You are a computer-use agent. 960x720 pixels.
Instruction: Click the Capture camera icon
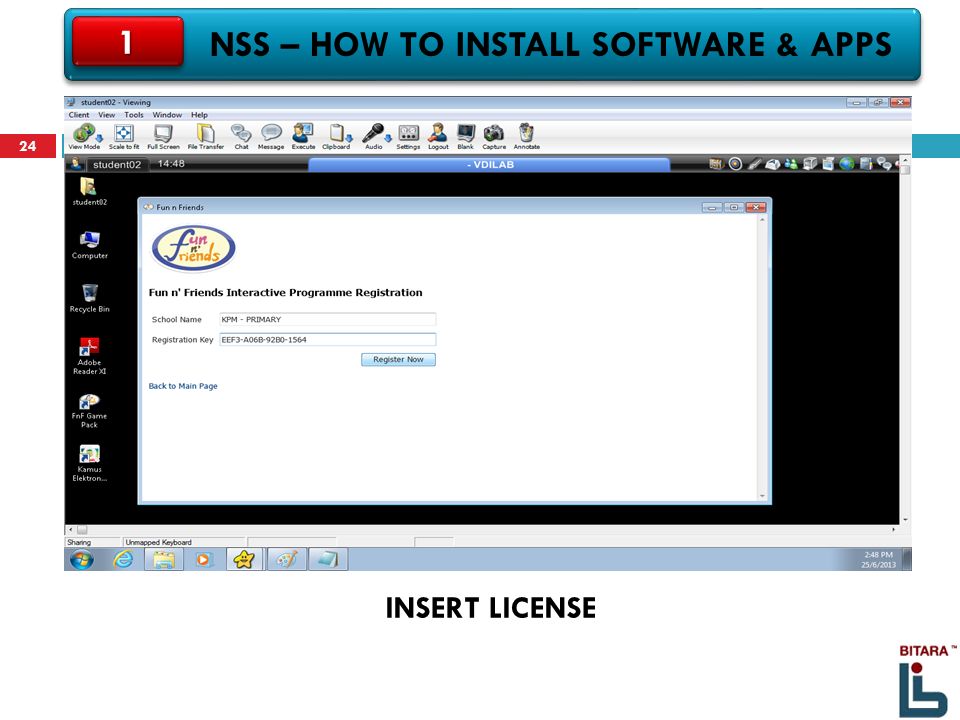[494, 137]
